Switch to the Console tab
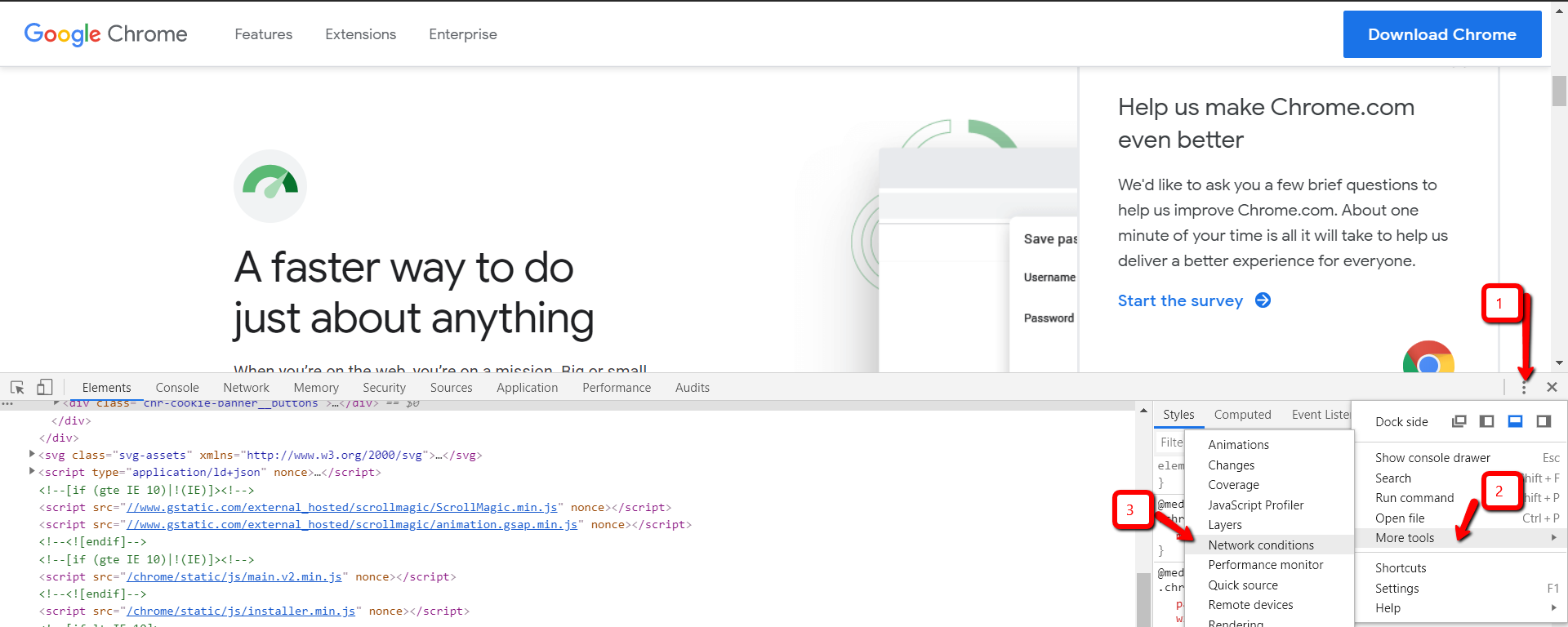Screen dimensions: 1568x627 coord(177,388)
